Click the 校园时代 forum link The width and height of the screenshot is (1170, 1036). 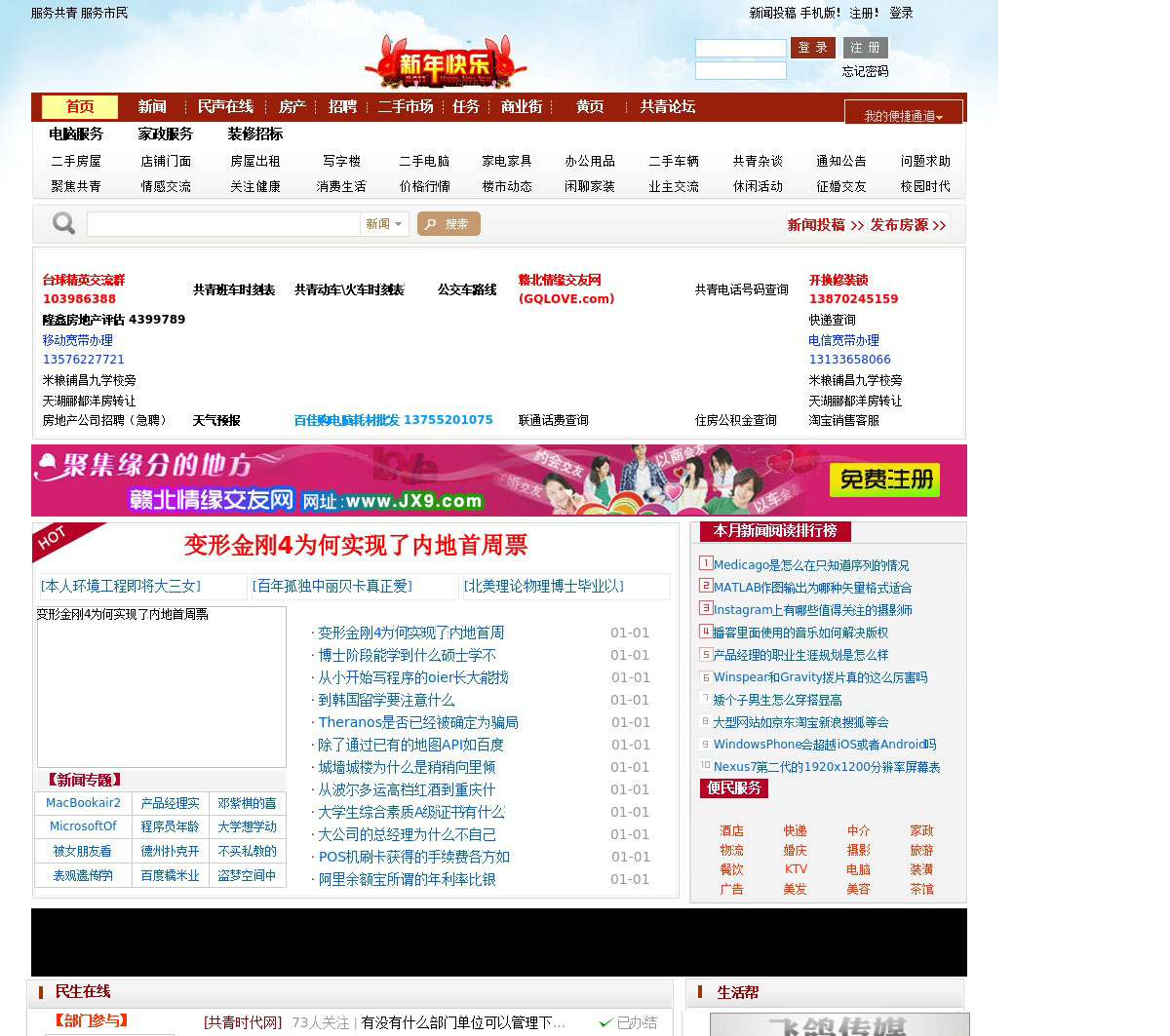pos(925,186)
